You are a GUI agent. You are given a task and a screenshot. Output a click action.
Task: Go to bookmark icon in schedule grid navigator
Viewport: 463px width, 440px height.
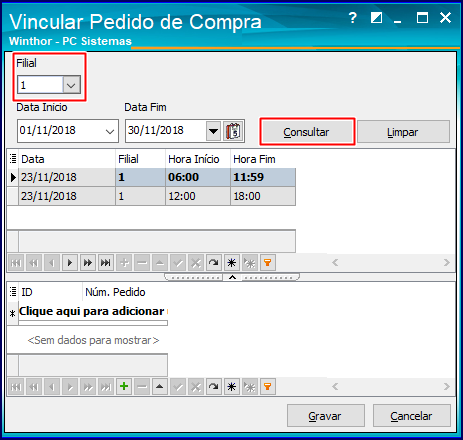(x=250, y=263)
